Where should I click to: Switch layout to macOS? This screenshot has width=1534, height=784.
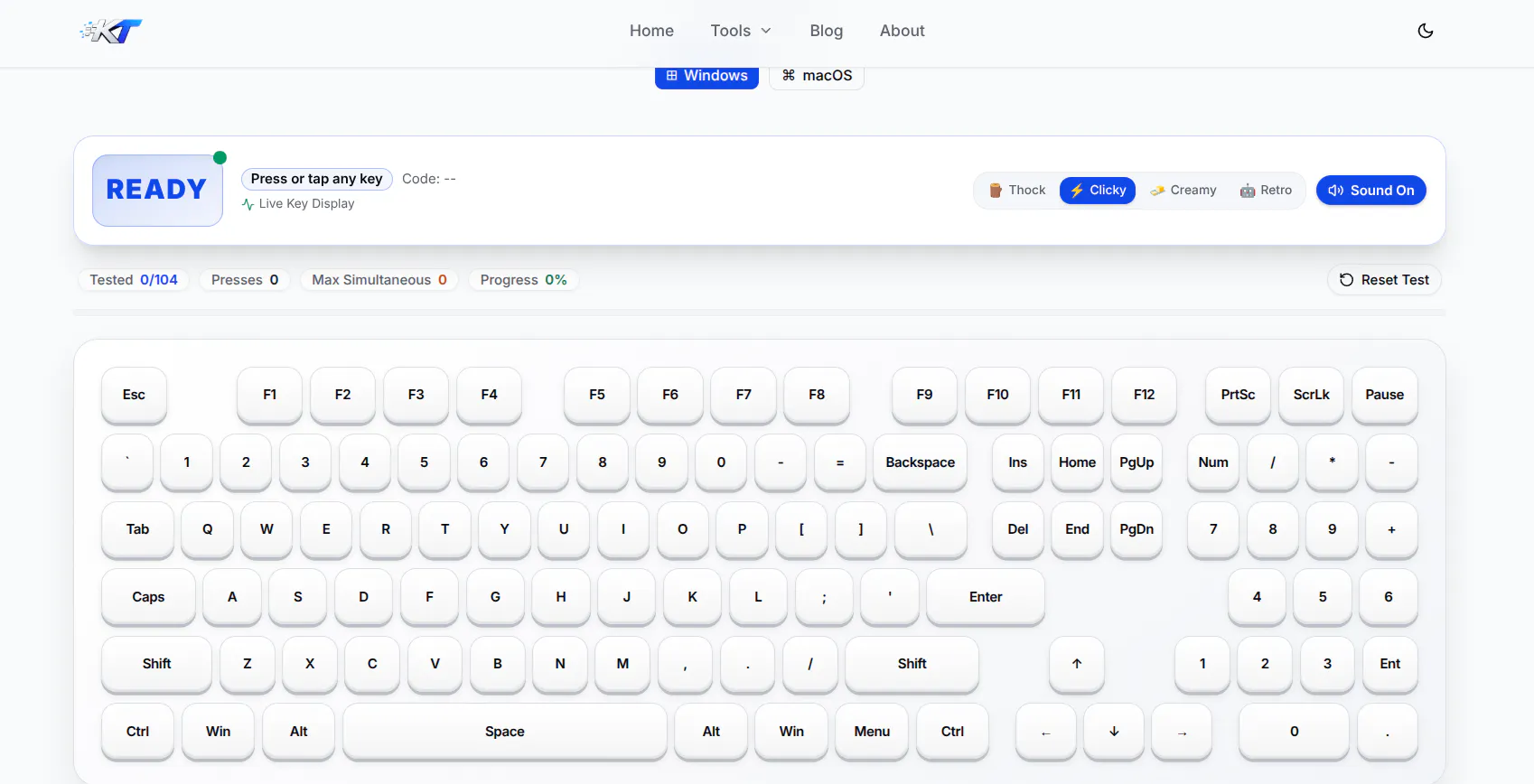(817, 76)
